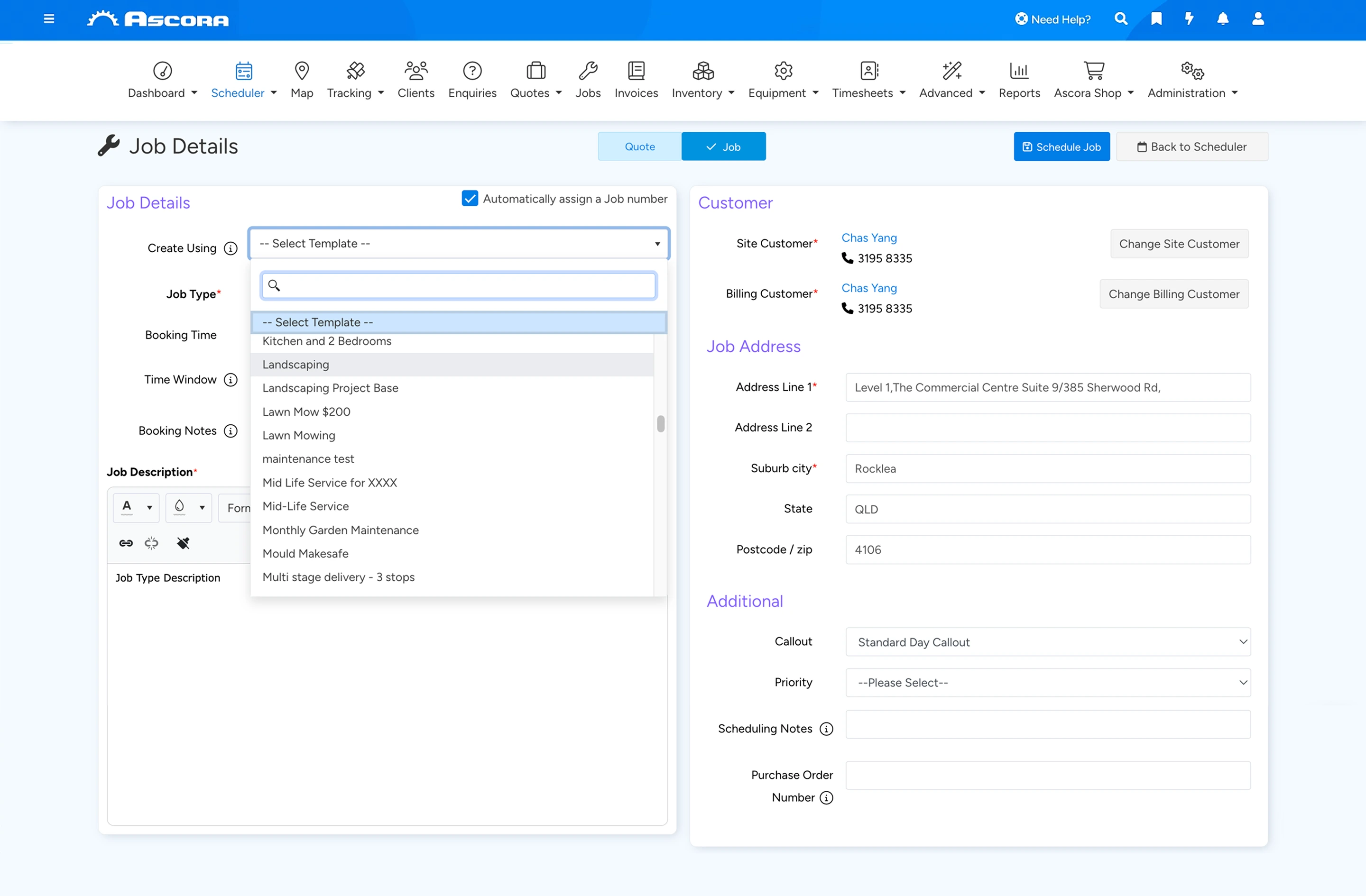Expand the font color dropdown arrow
Viewport: 1366px width, 896px height.
click(x=149, y=508)
